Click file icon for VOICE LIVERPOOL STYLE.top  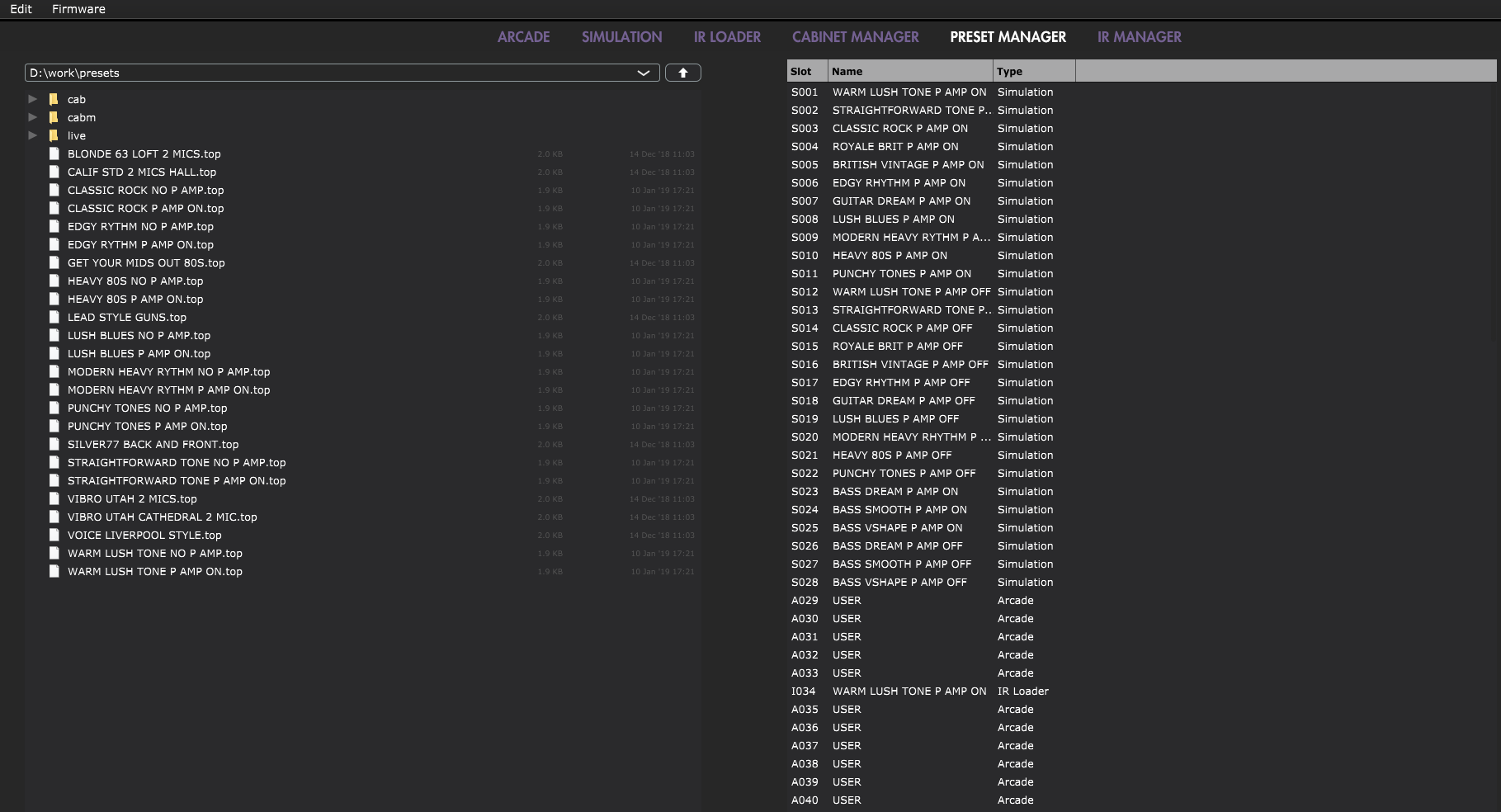(54, 535)
